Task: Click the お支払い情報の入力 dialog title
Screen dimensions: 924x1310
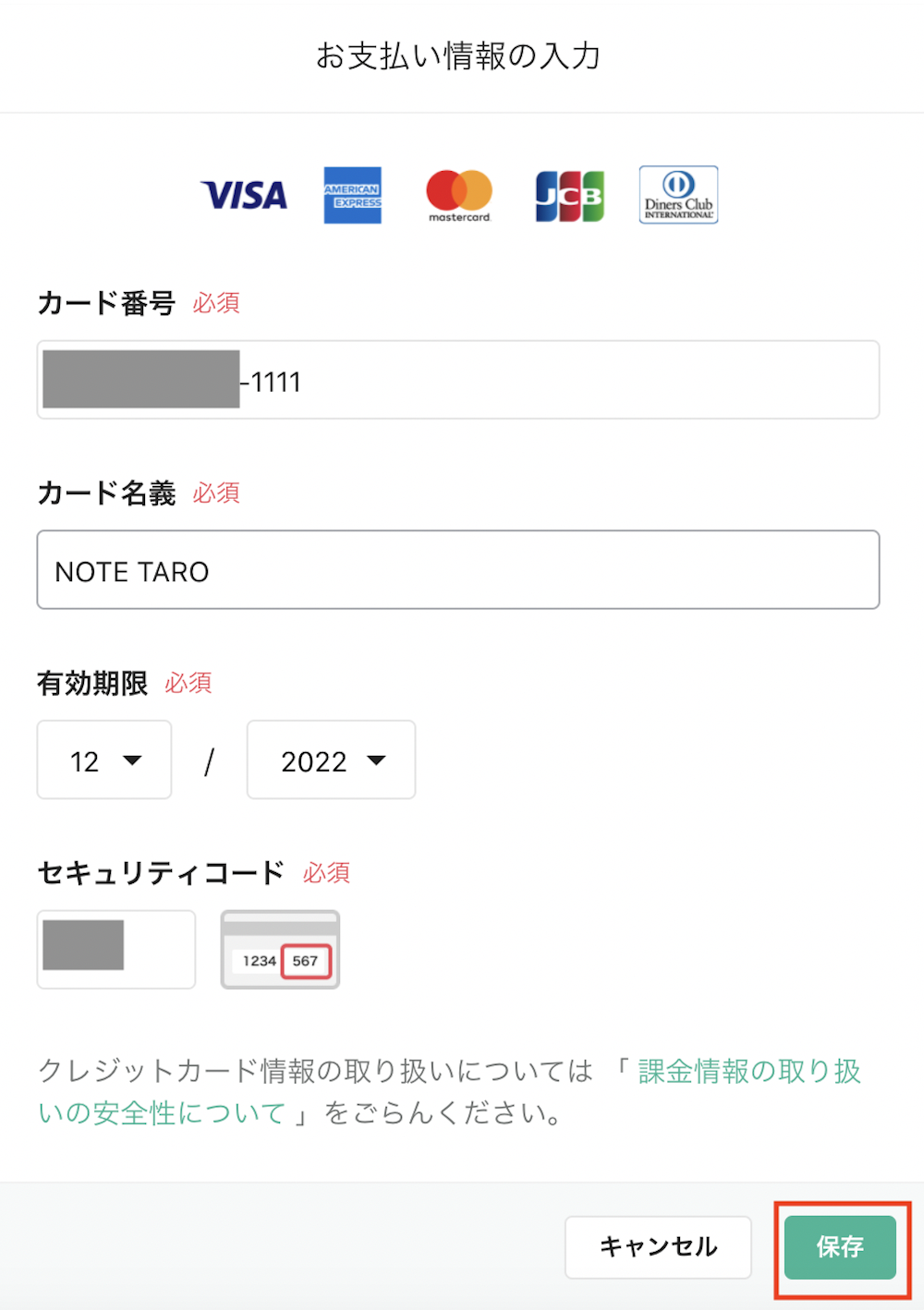Action: (459, 55)
